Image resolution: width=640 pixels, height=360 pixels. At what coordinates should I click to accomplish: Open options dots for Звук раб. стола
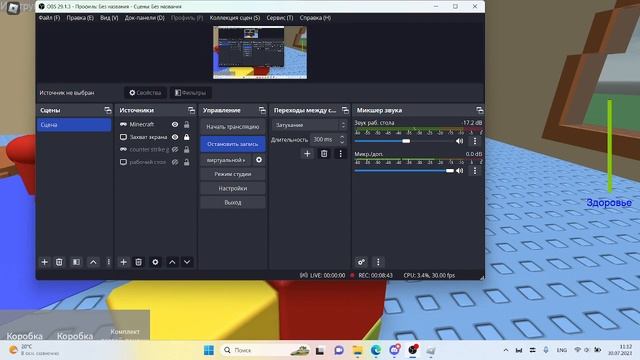click(x=475, y=141)
